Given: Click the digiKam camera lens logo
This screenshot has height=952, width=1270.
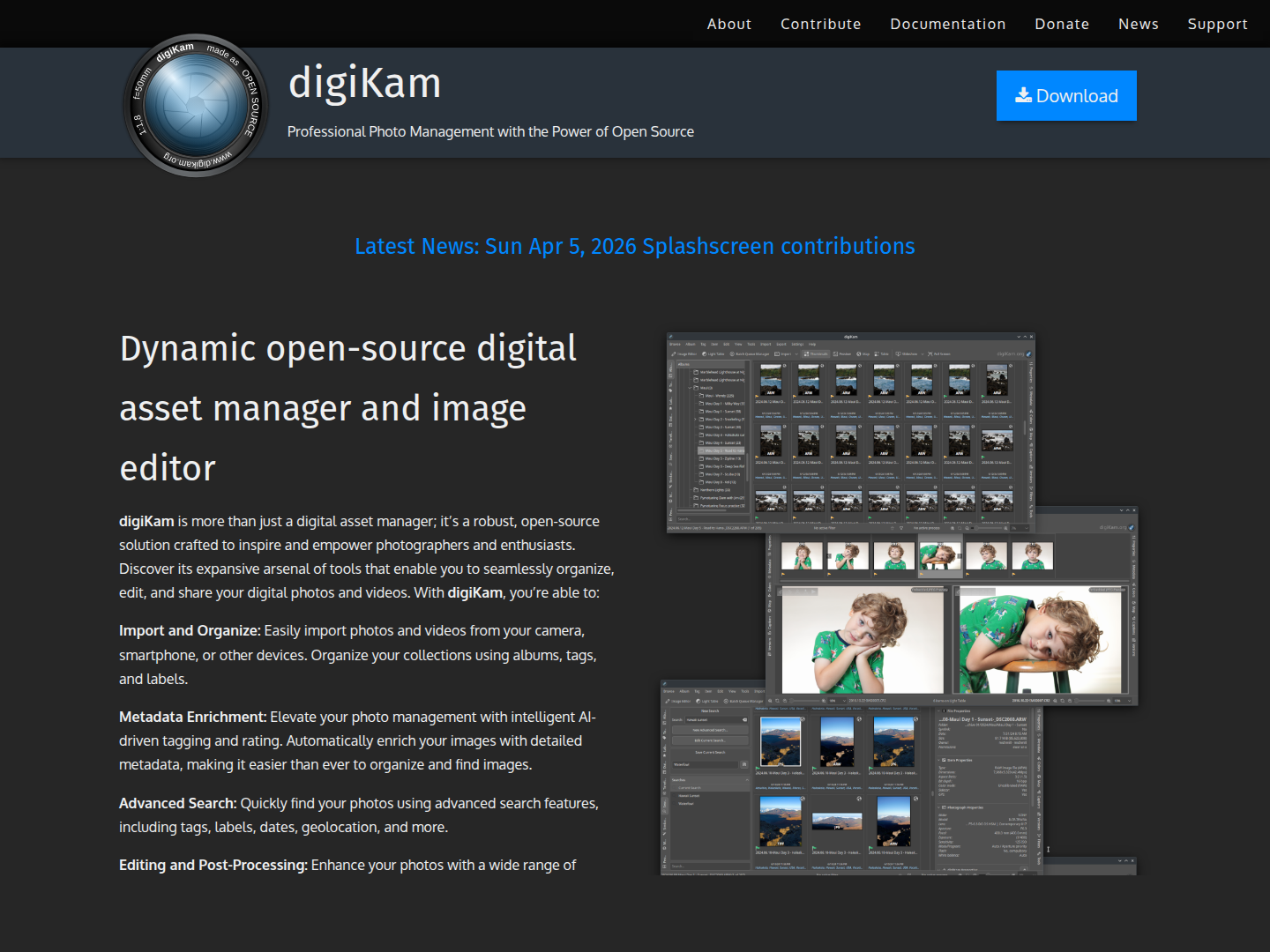Looking at the screenshot, I should (x=196, y=106).
